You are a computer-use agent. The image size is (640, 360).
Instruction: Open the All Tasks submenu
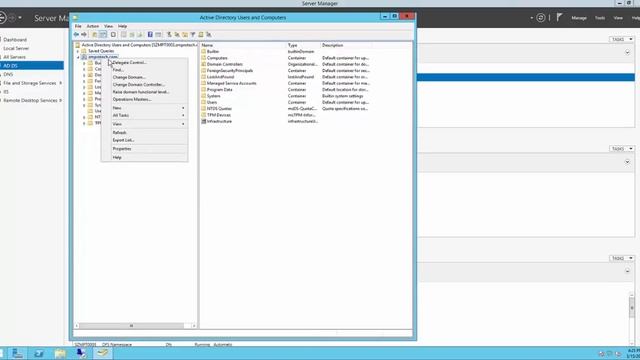(144, 116)
